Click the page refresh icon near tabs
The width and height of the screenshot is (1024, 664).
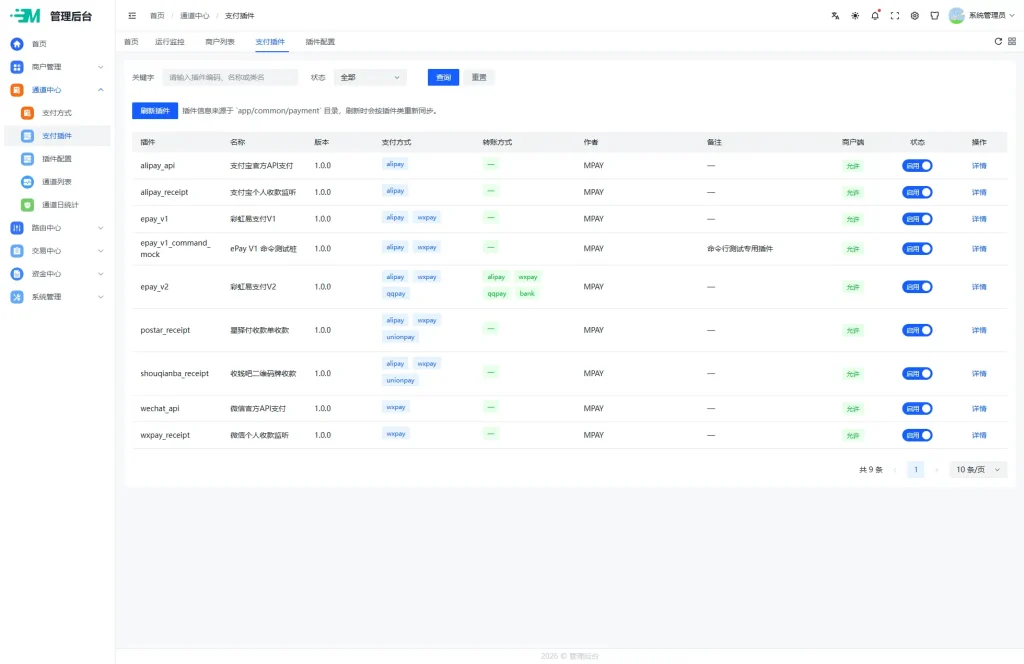[998, 41]
